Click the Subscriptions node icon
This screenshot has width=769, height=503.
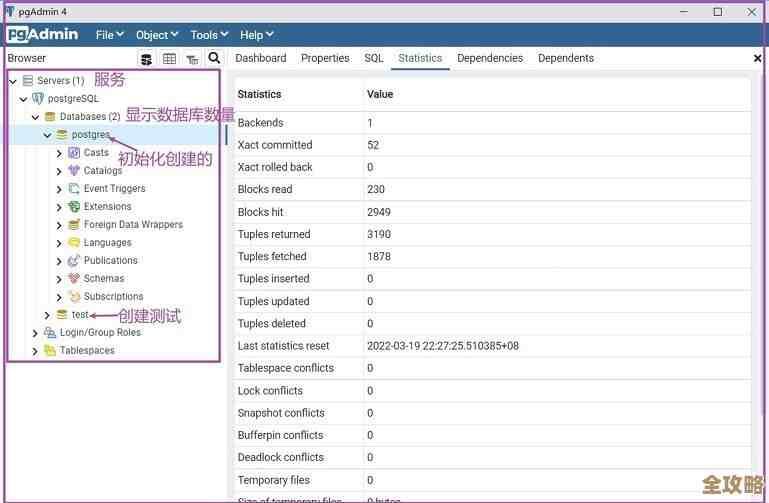(74, 297)
